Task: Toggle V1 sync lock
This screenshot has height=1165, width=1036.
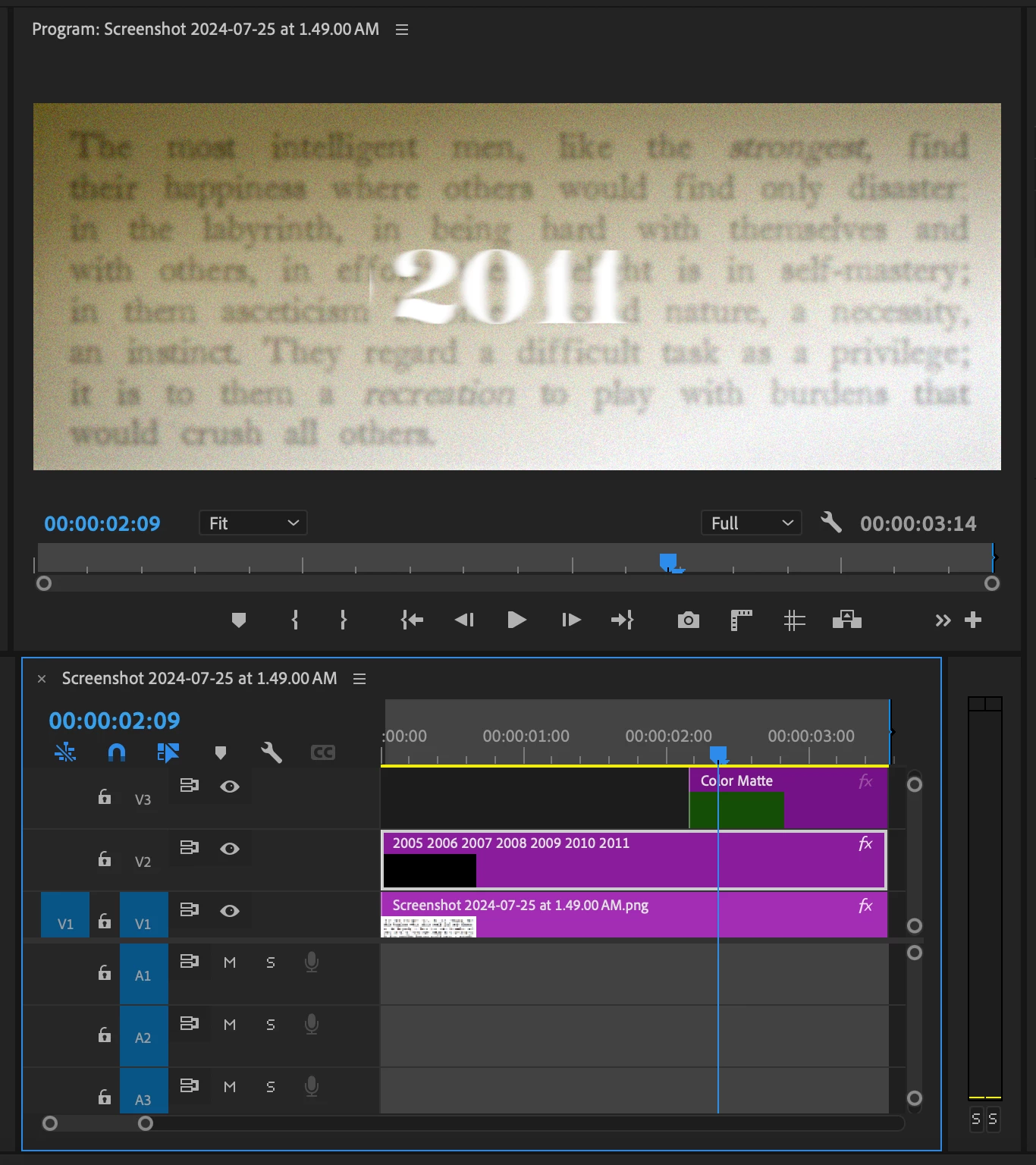Action: click(189, 909)
